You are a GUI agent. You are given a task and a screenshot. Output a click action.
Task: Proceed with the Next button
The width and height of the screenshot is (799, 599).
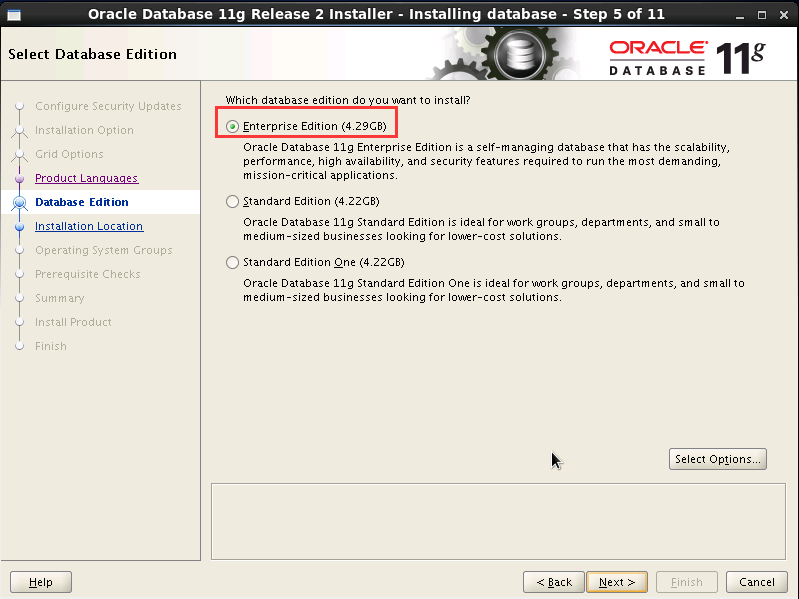pyautogui.click(x=617, y=582)
